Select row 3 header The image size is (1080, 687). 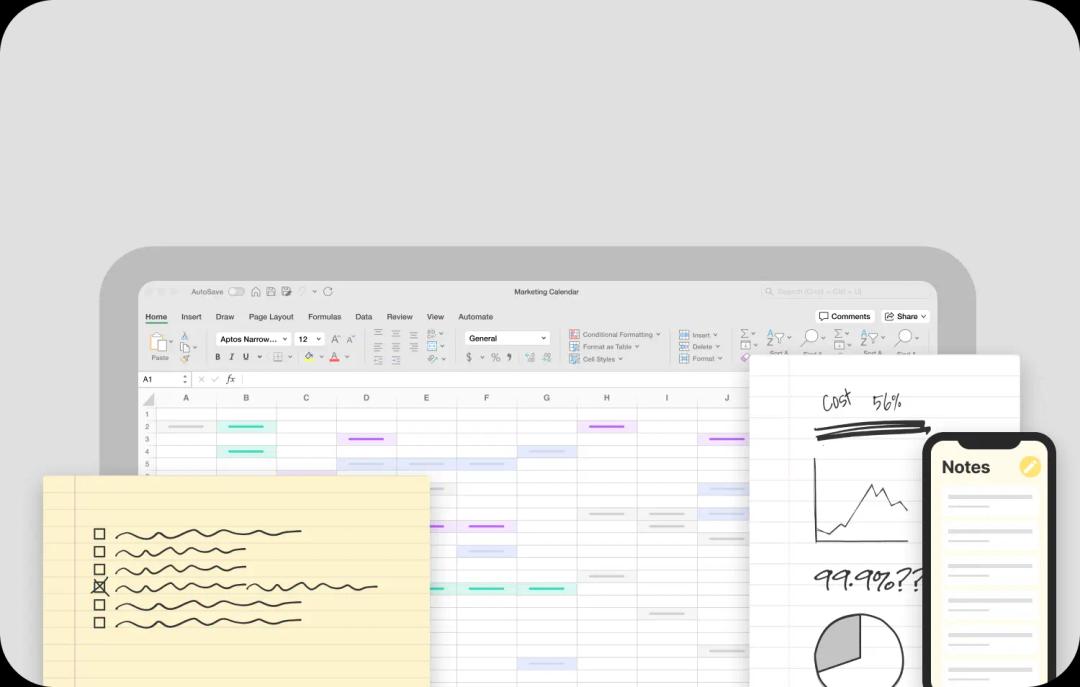tap(147, 439)
